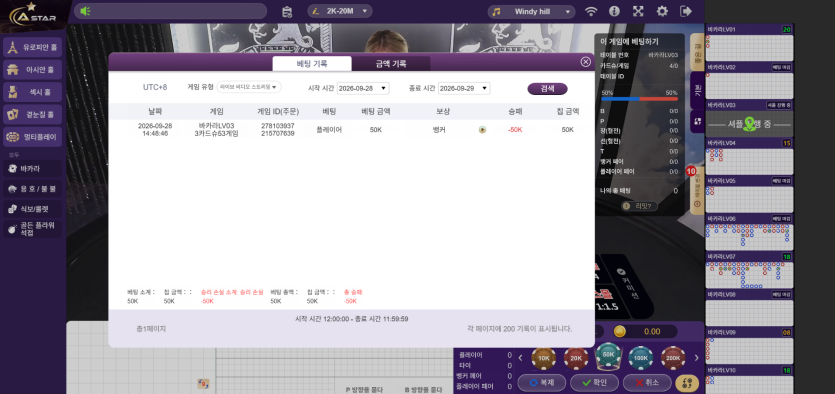The height and width of the screenshot is (394, 835).
Task: Open the settings gear icon
Action: pyautogui.click(x=662, y=11)
